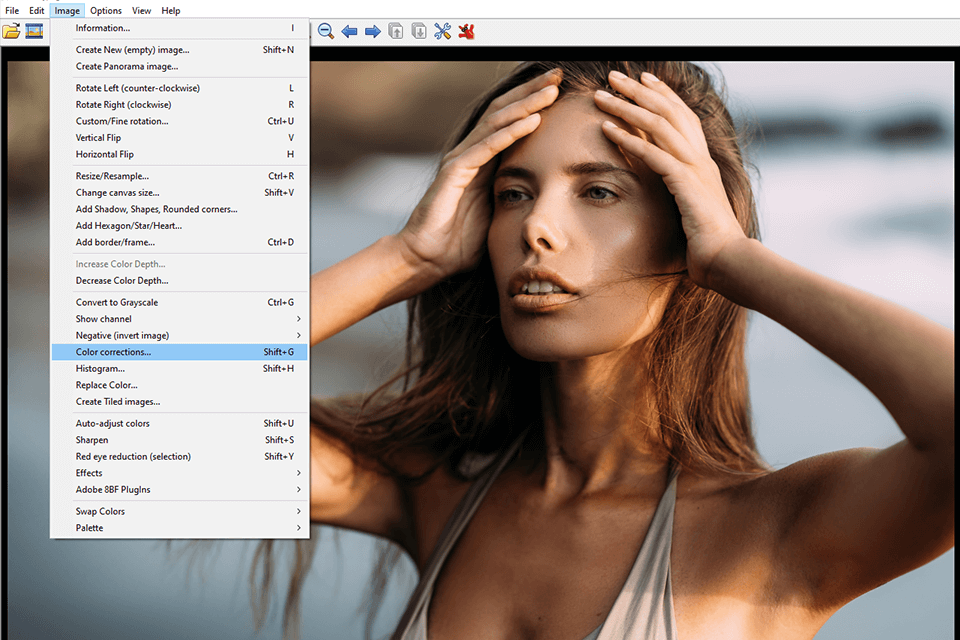Go to previous image with blue left arrow
The width and height of the screenshot is (960, 640).
click(x=349, y=31)
